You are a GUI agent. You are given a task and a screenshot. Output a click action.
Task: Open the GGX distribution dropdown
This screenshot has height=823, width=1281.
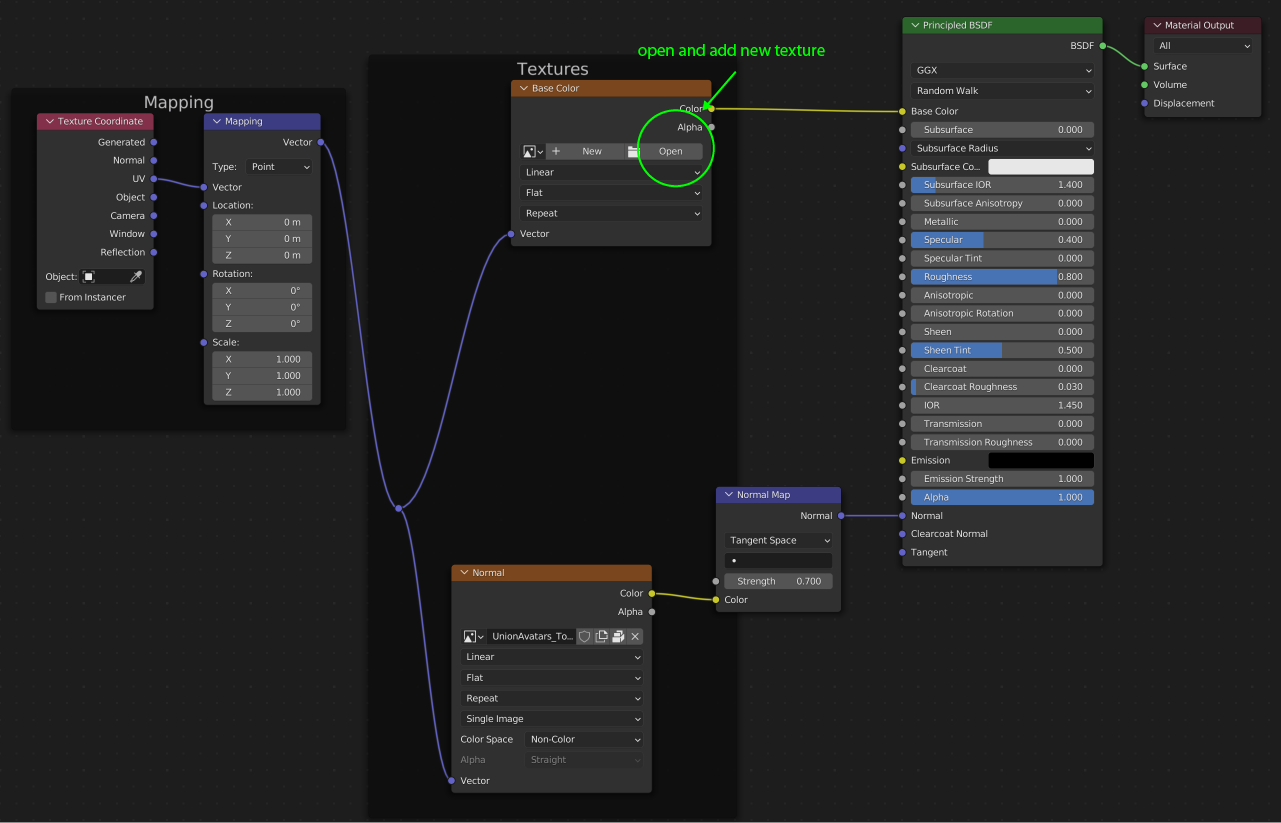1002,70
